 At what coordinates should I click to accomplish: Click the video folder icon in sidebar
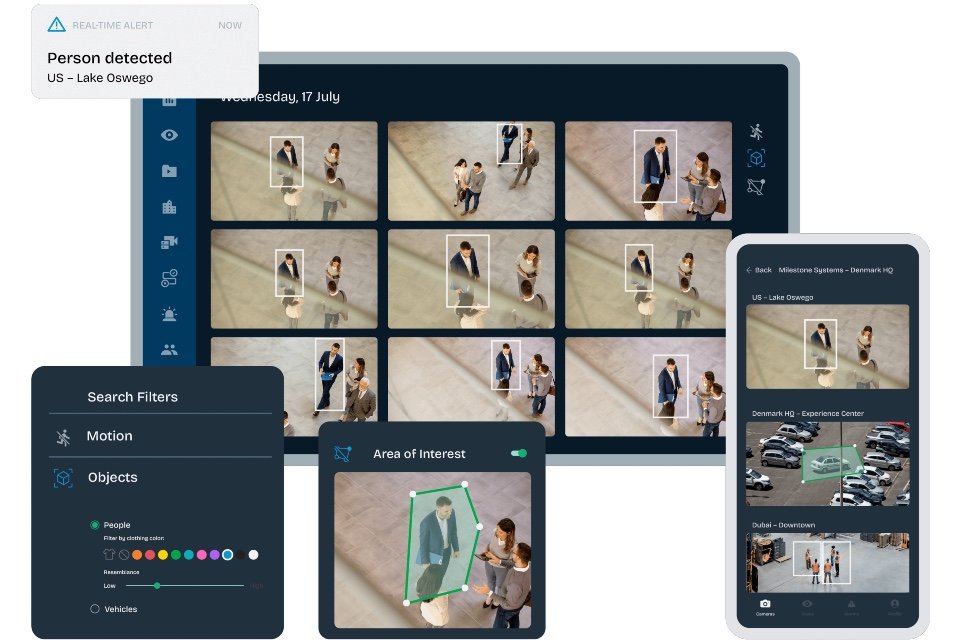169,171
